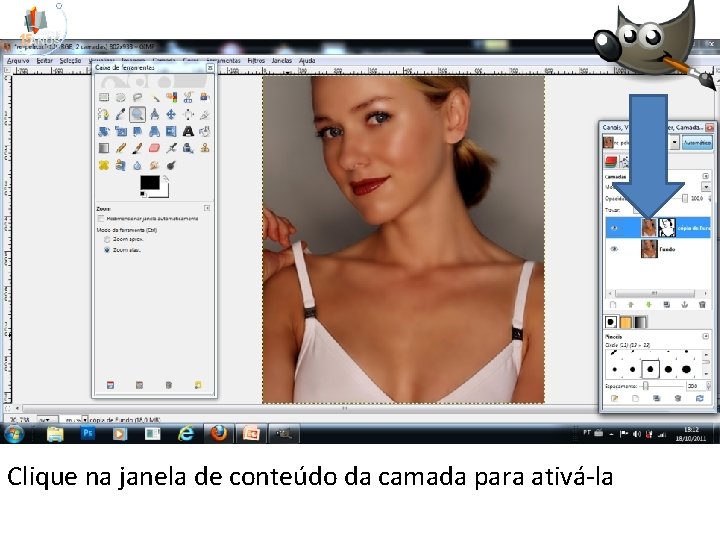
Task: Select the Blend gradient tool
Action: pyautogui.click(x=104, y=148)
